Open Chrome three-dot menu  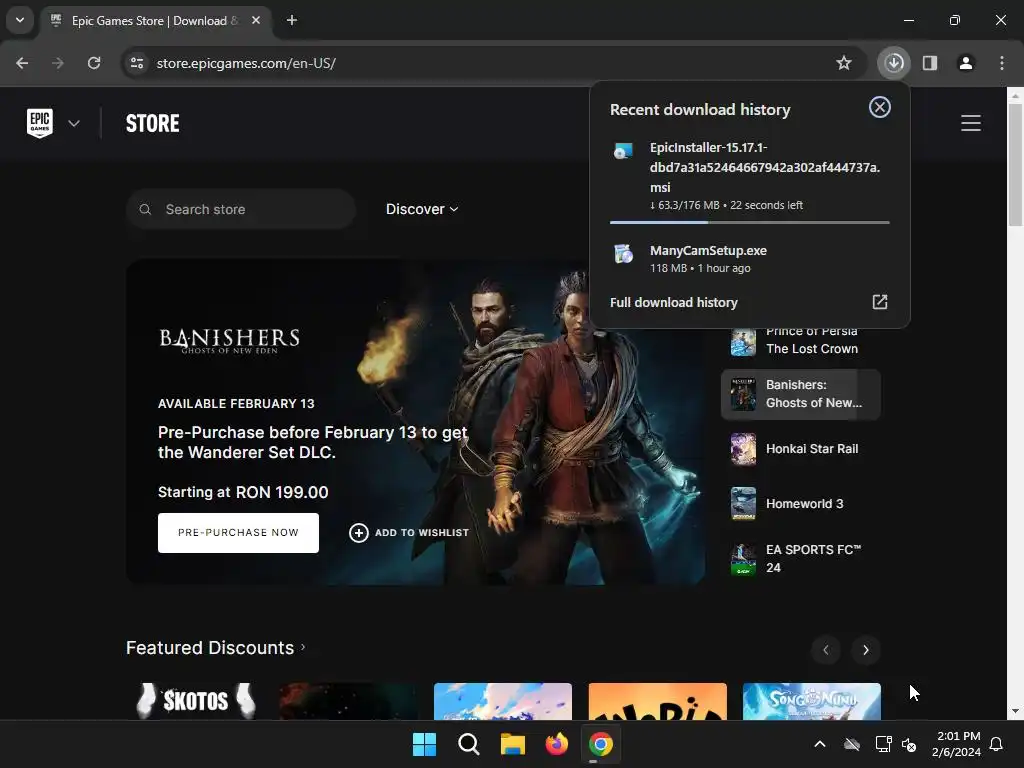(1002, 63)
